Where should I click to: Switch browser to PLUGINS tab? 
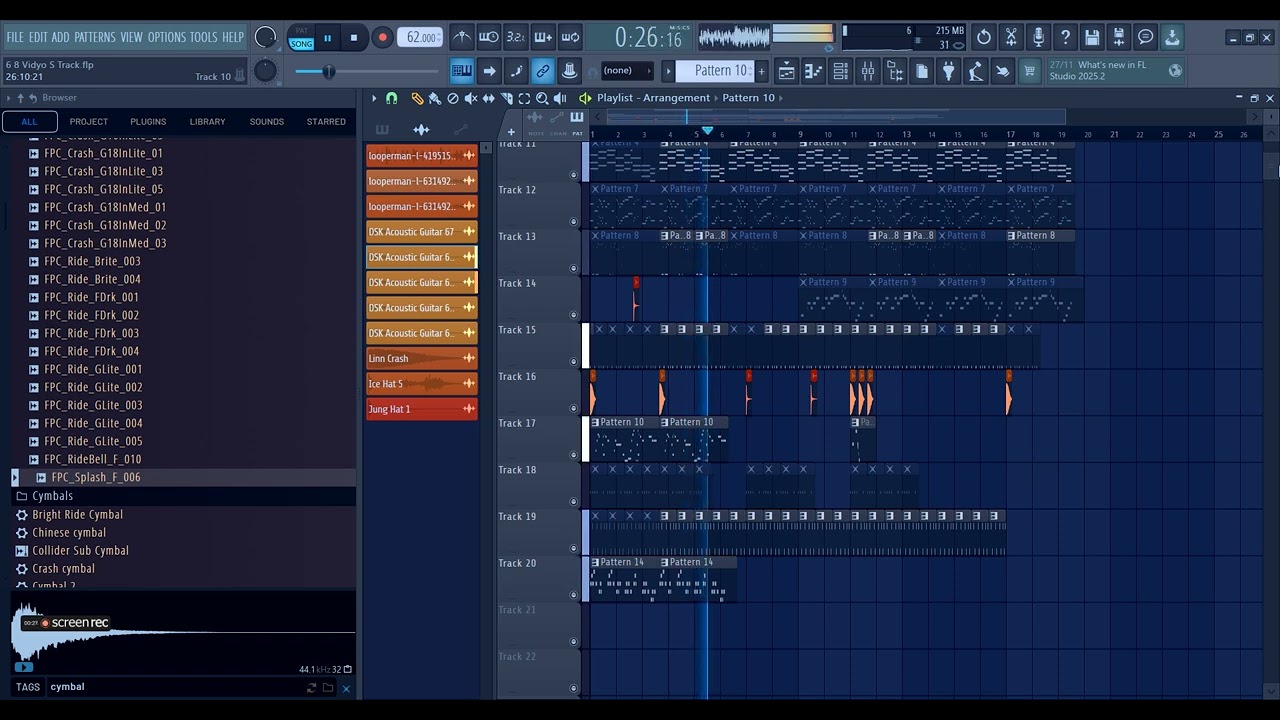148,122
